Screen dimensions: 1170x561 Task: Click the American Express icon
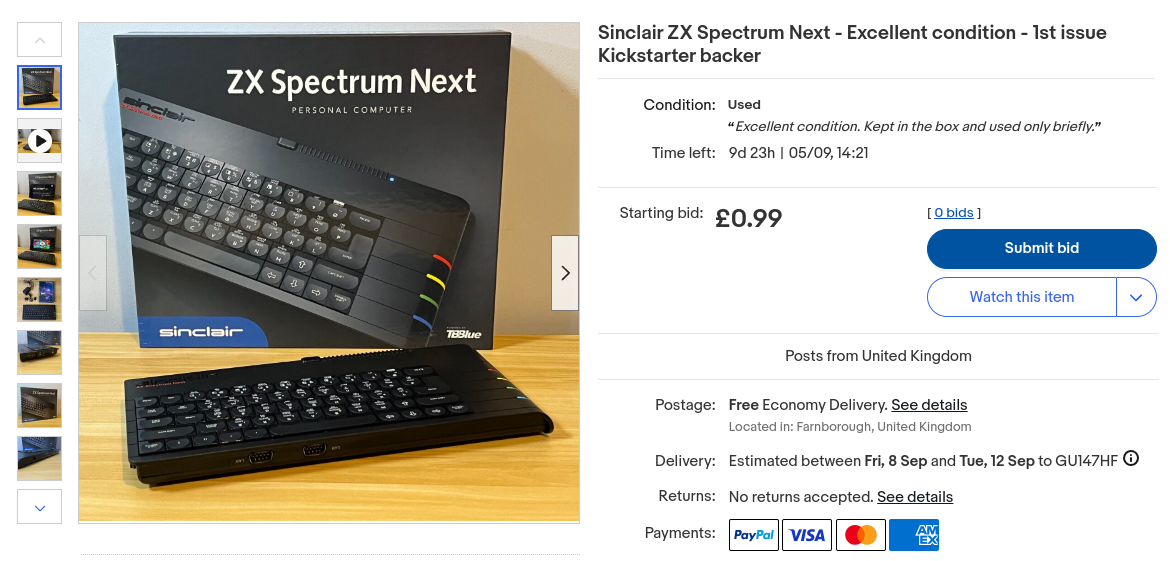pyautogui.click(x=913, y=535)
